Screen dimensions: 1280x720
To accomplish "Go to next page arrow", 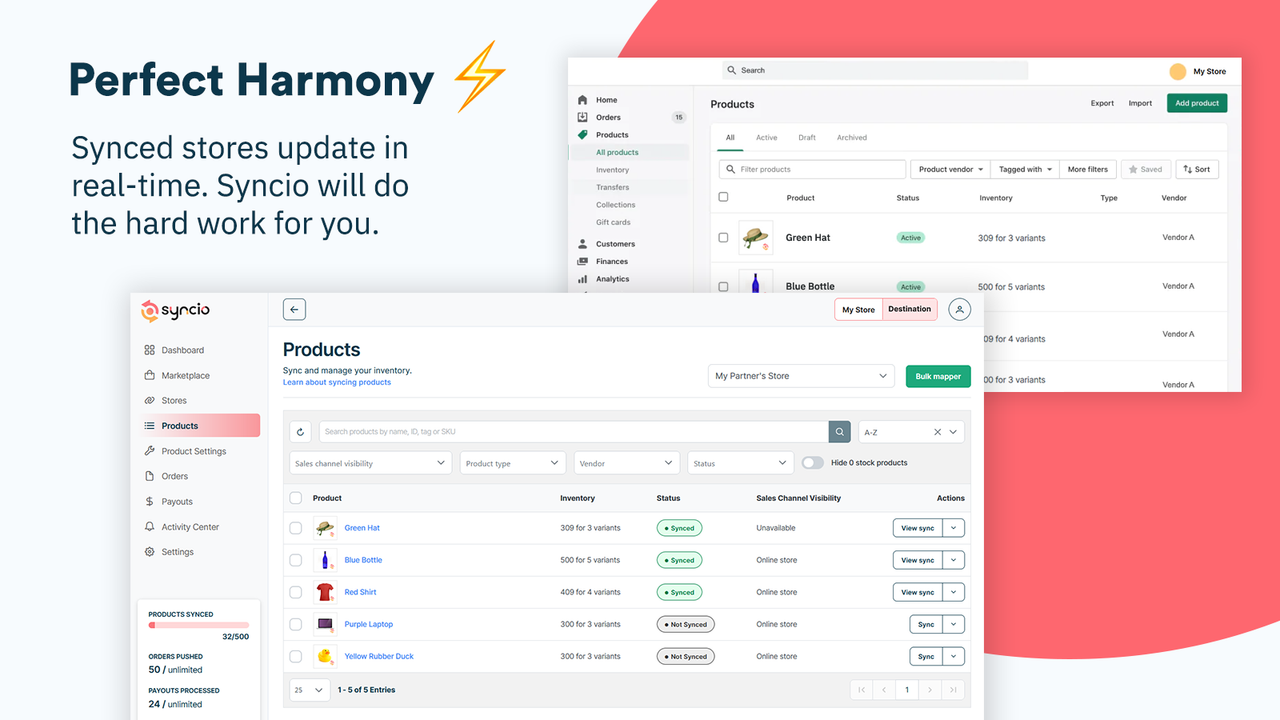I will tap(930, 690).
